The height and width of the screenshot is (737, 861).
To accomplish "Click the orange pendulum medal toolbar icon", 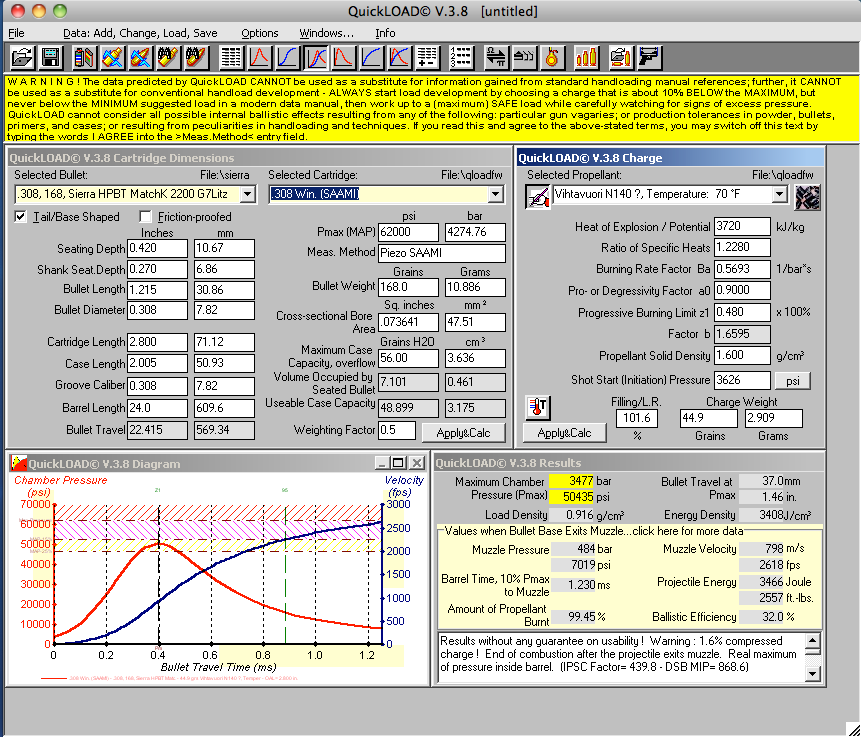I will point(552,57).
